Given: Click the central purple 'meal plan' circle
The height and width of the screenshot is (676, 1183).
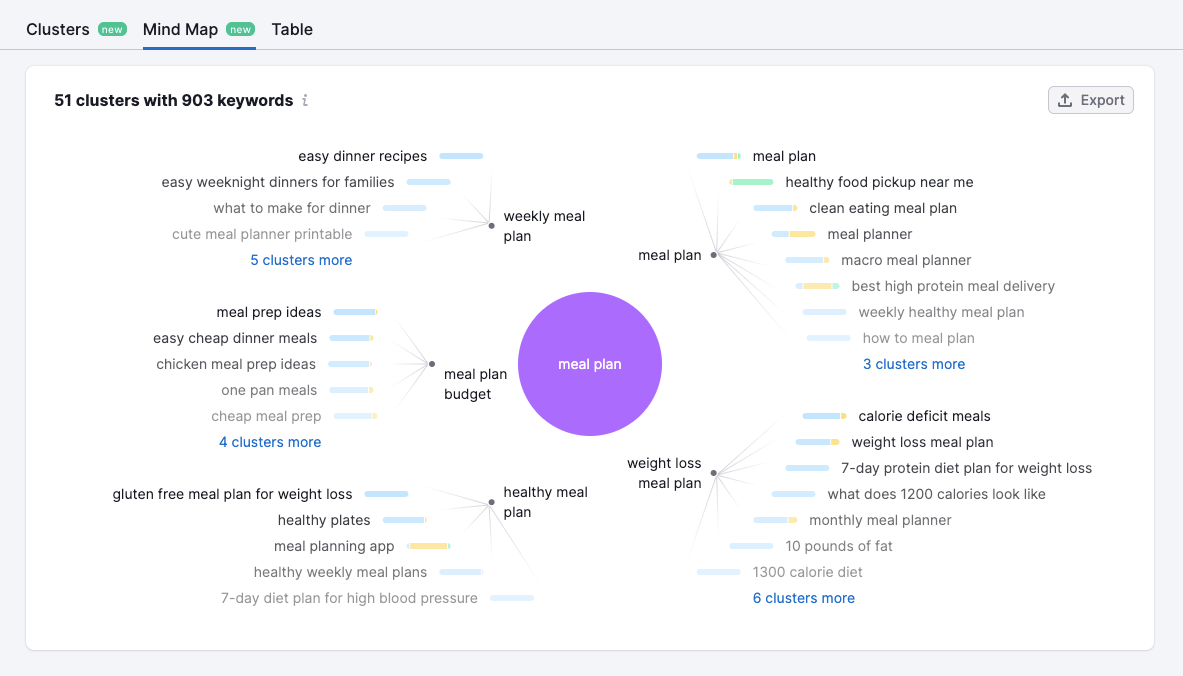Looking at the screenshot, I should point(590,364).
